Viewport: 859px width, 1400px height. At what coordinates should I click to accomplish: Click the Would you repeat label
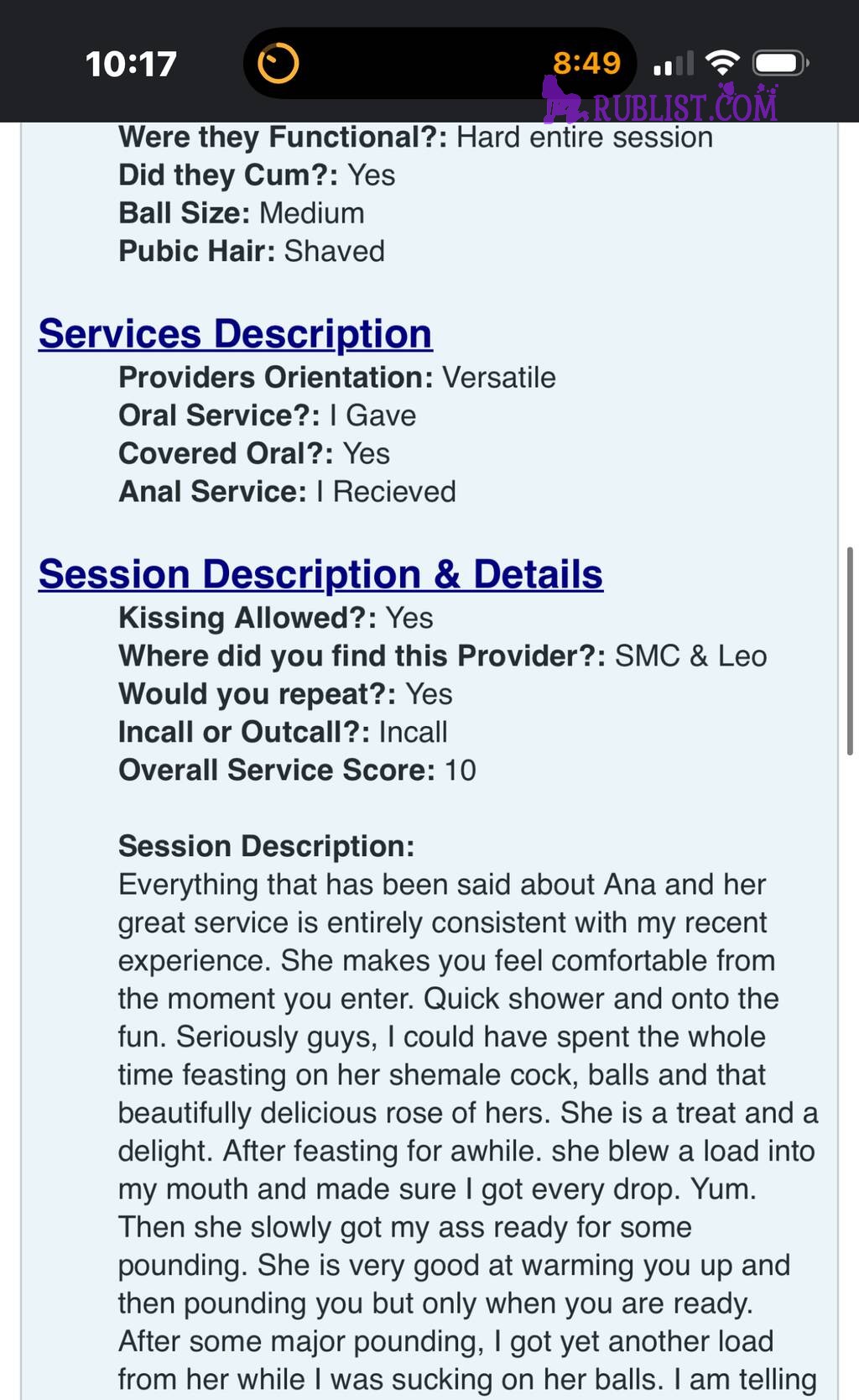coord(258,694)
